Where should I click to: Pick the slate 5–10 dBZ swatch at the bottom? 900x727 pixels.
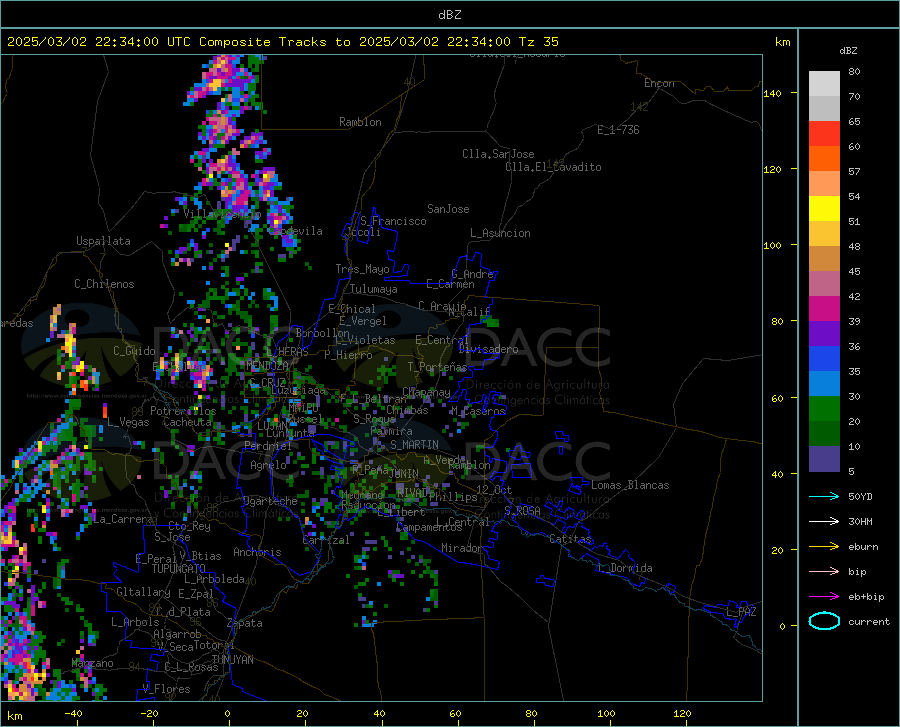point(824,458)
